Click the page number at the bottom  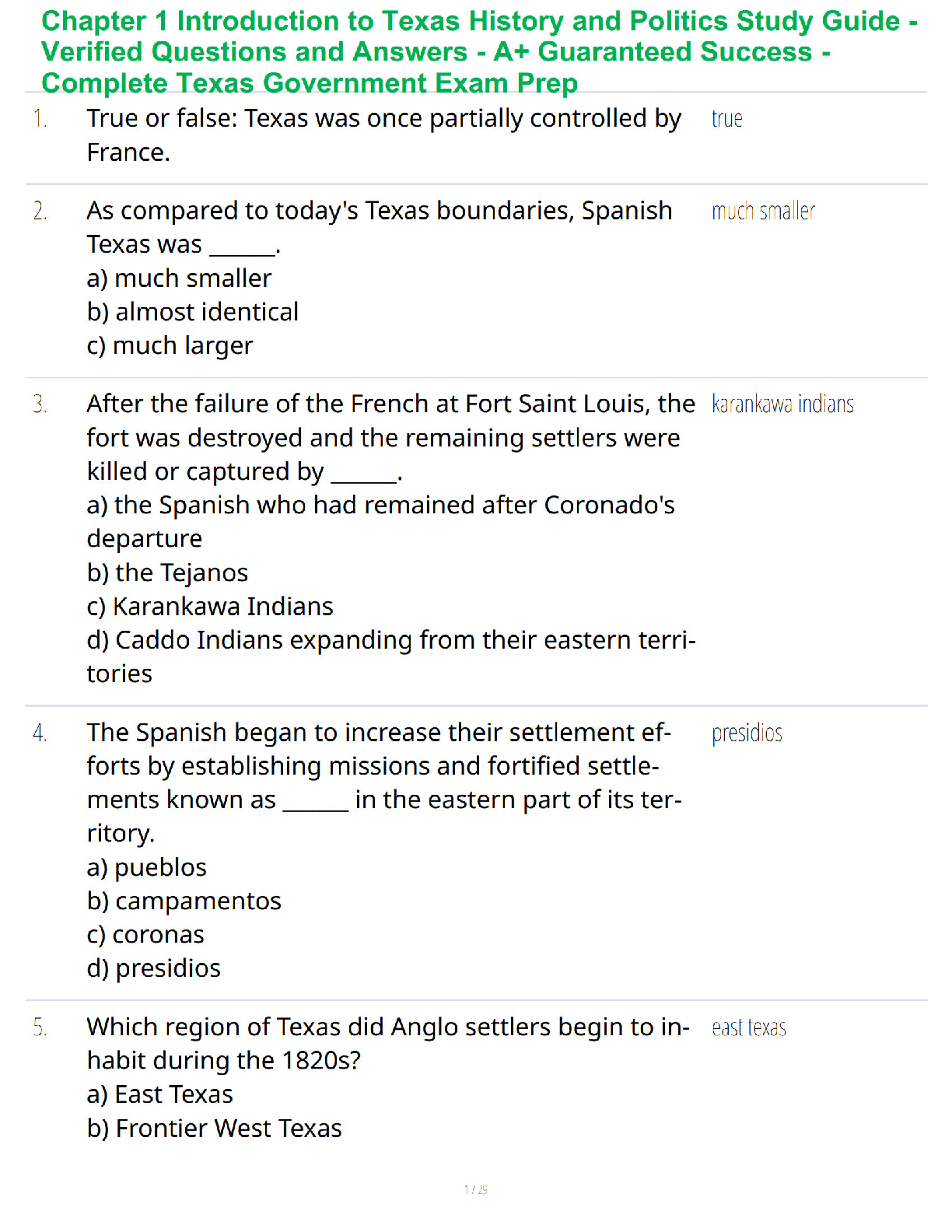click(476, 1189)
